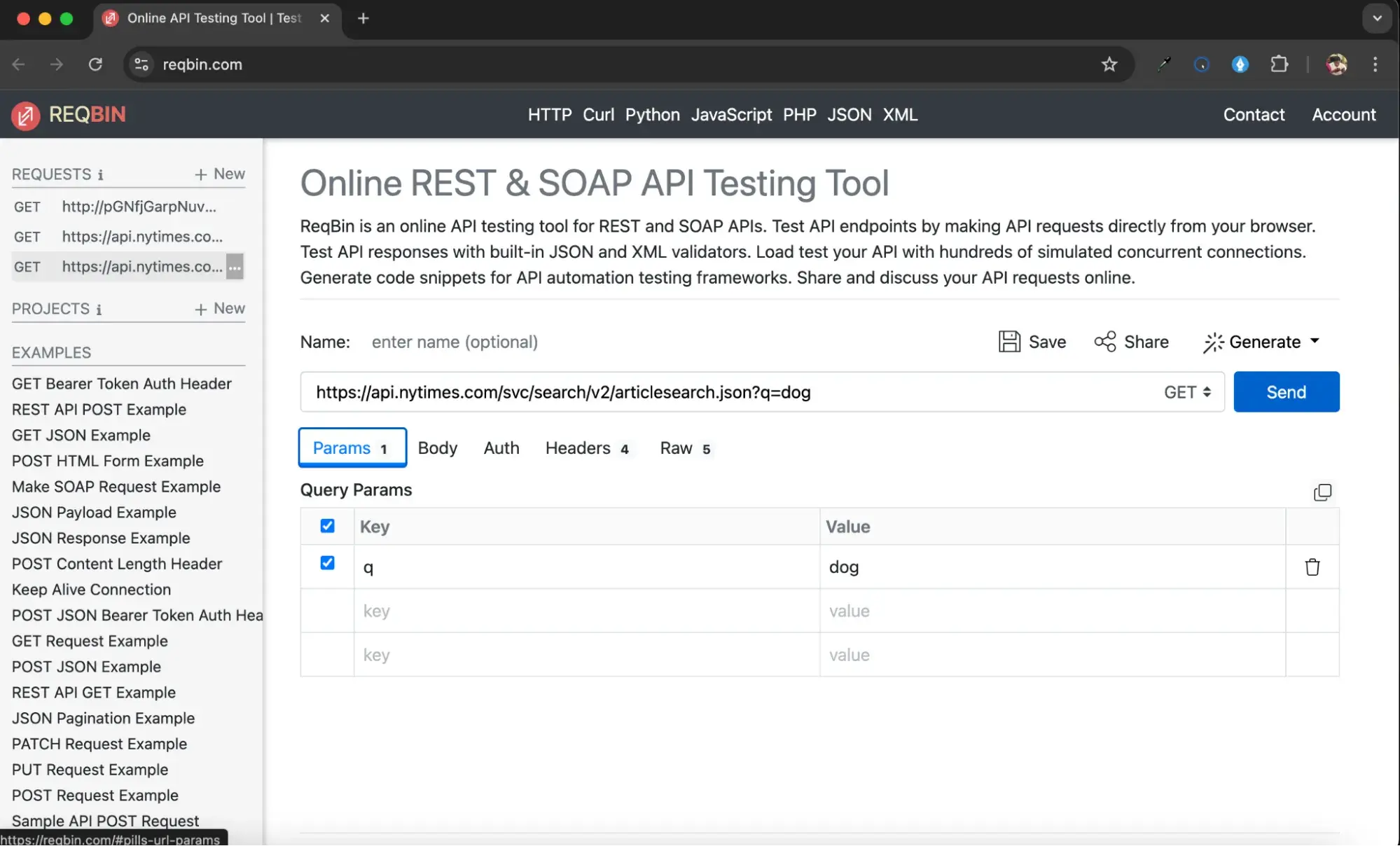Open the browser extensions puzzle icon
Viewport: 1400px width, 846px height.
point(1279,64)
